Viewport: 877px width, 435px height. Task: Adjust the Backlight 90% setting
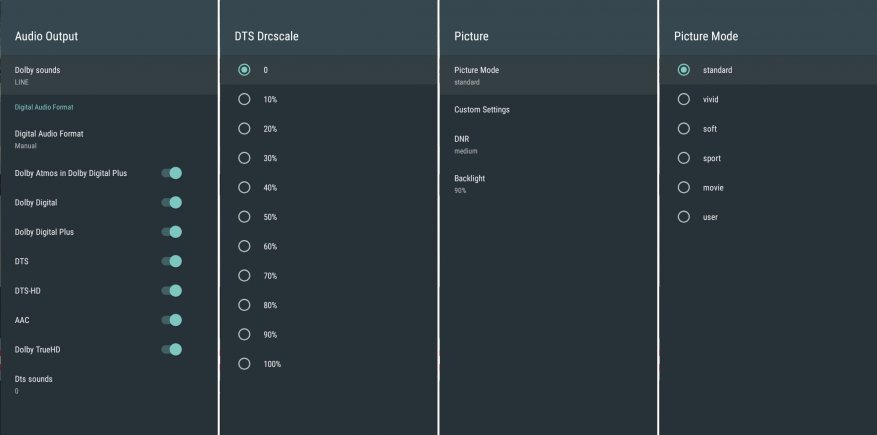547,183
